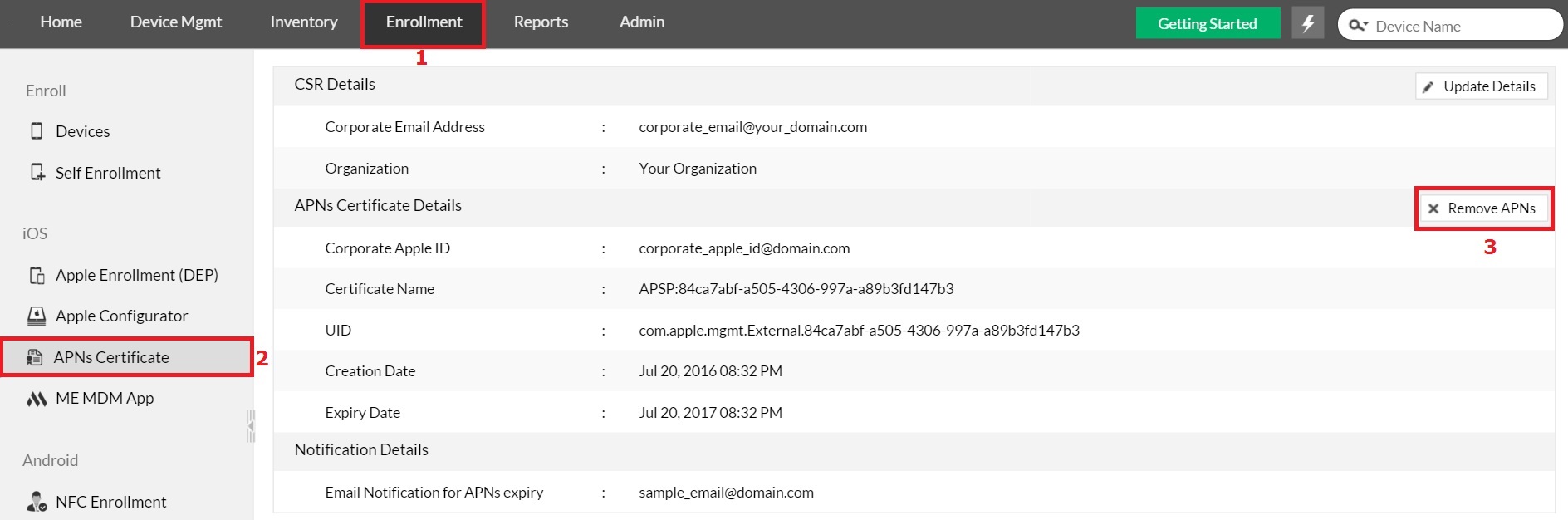
Task: Collapse the left sidebar using splitter handle
Action: pos(250,425)
